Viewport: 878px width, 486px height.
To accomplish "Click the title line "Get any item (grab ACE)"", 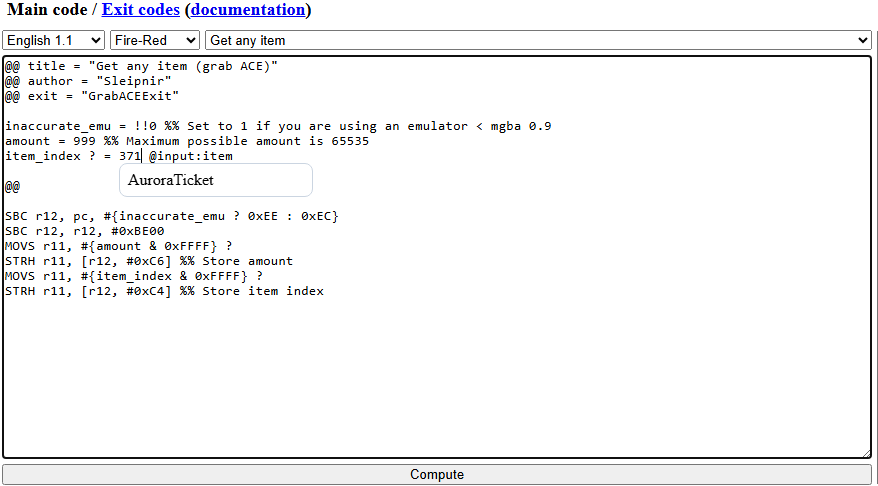I will pyautogui.click(x=142, y=66).
